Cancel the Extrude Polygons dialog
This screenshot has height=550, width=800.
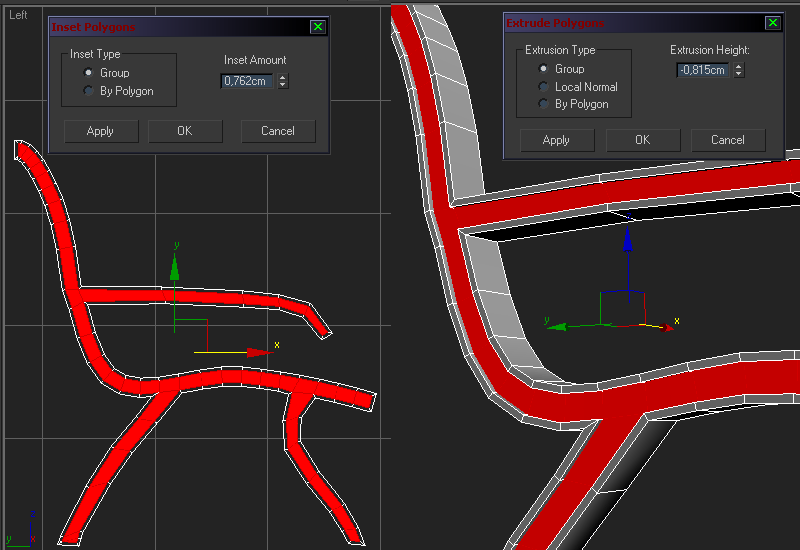click(x=728, y=140)
